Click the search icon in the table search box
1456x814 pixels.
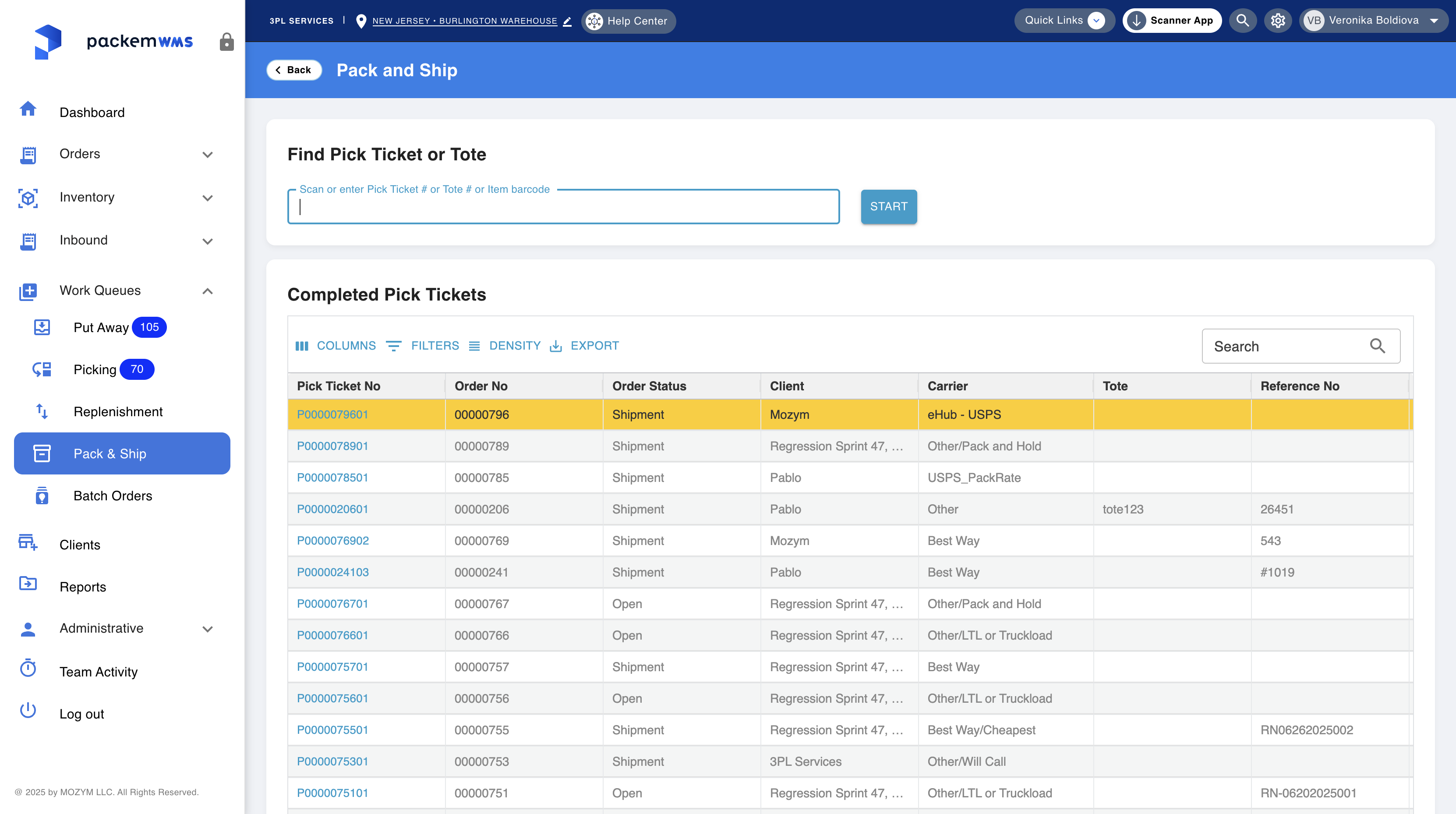click(1377, 346)
